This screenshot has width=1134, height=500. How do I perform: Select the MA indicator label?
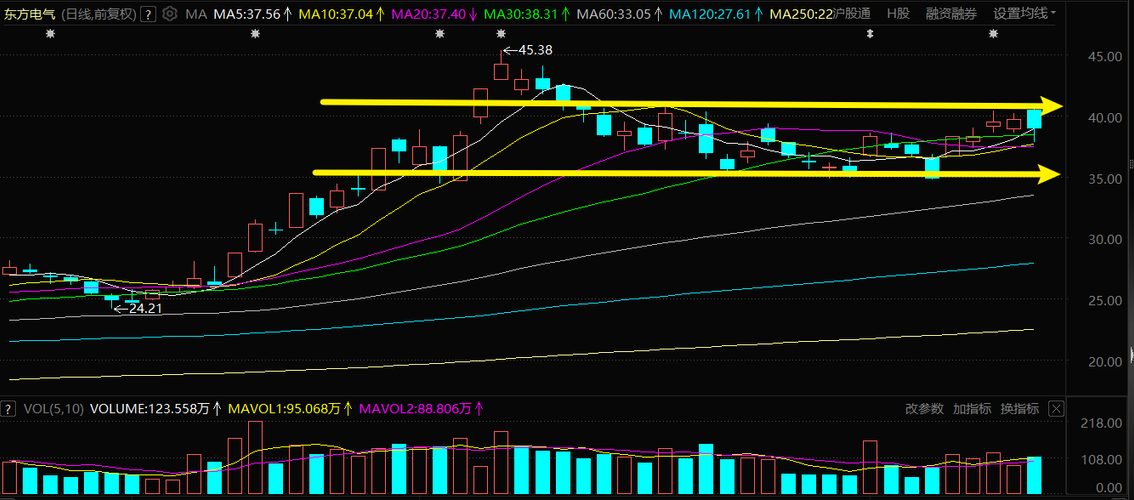tap(195, 14)
